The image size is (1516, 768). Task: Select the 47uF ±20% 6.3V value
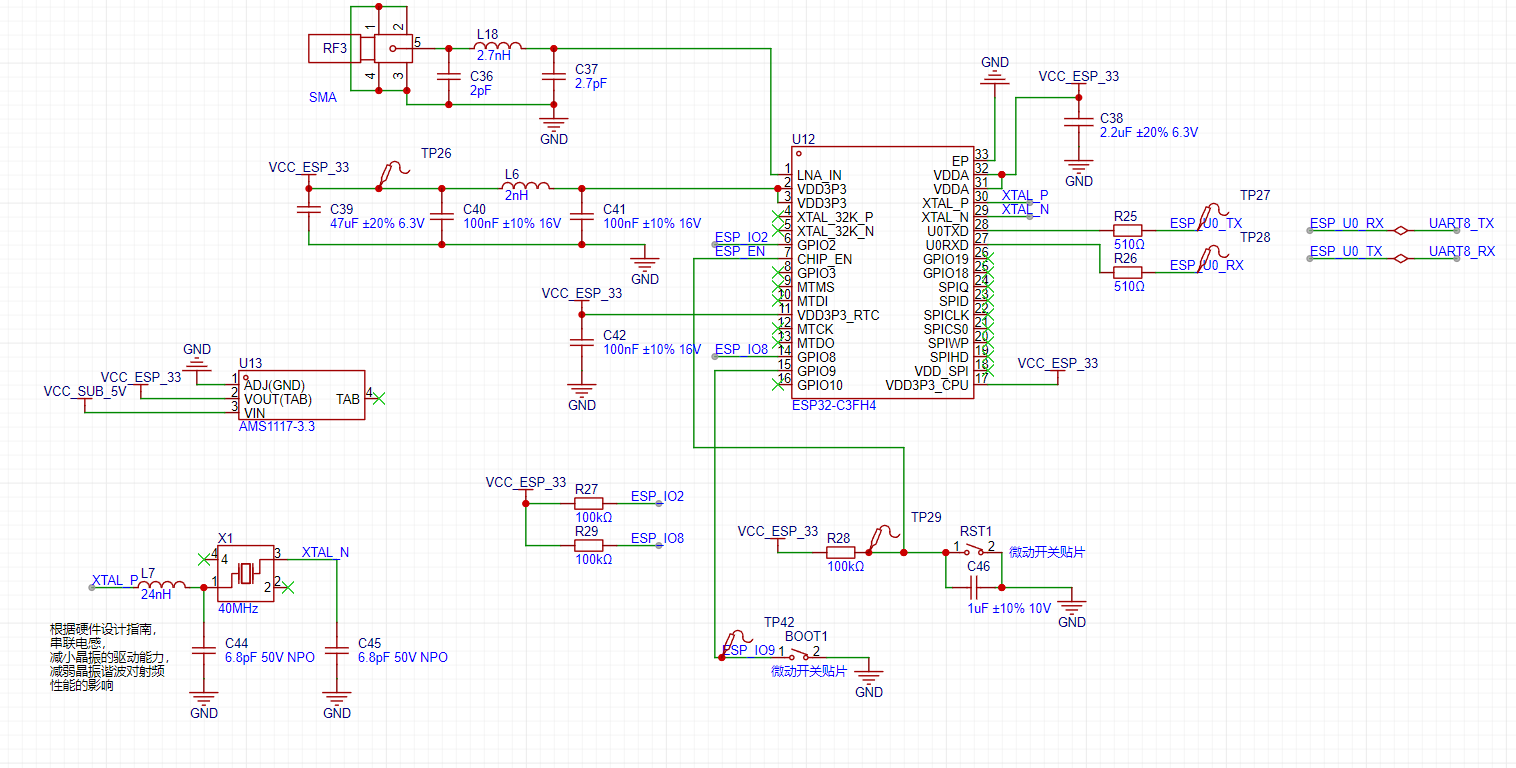[x=379, y=224]
